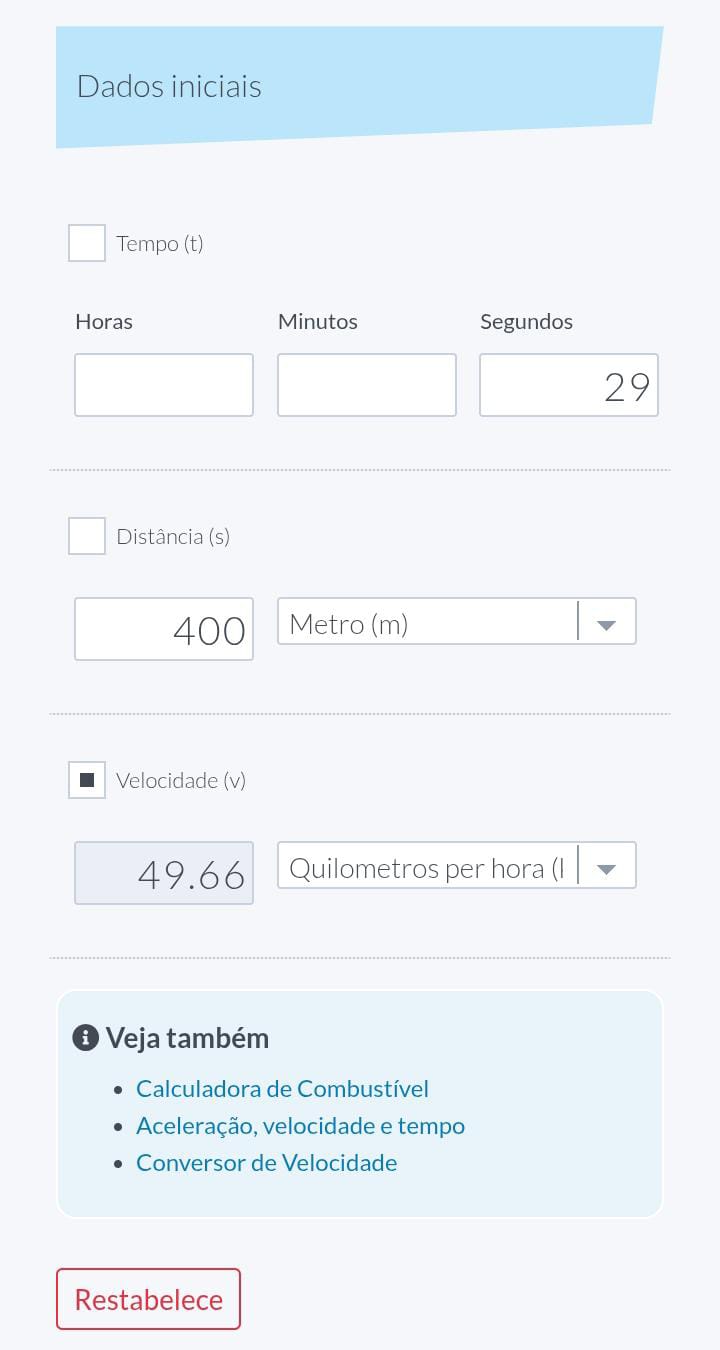Viewport: 720px width, 1350px height.
Task: Click the Horas input field
Action: 164,385
